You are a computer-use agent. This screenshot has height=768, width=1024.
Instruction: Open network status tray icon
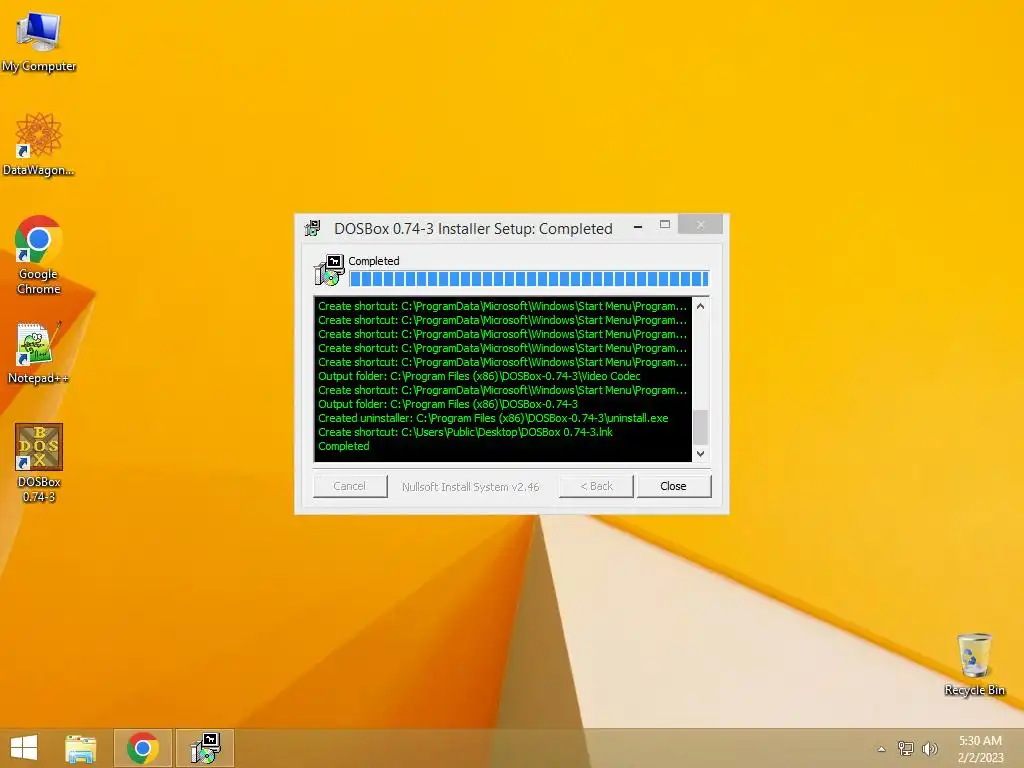click(x=905, y=749)
